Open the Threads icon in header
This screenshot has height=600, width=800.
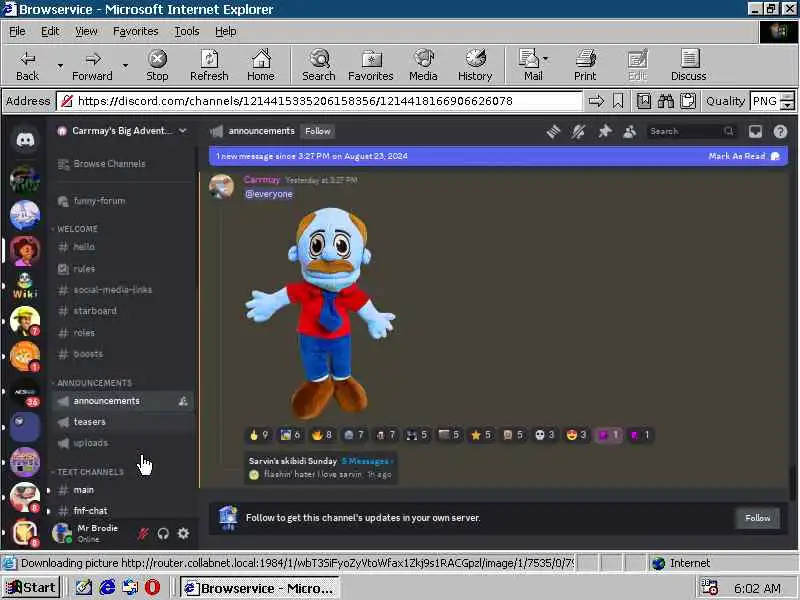(x=553, y=131)
